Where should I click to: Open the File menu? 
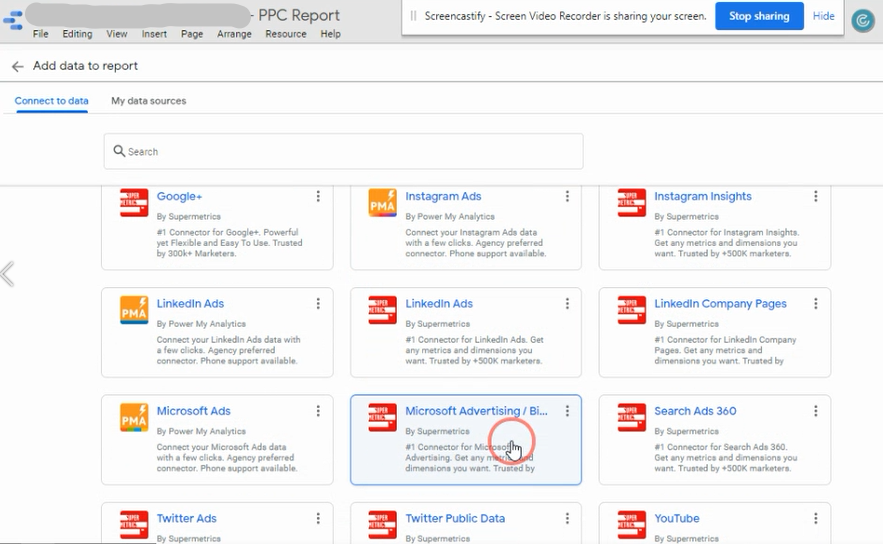41,34
